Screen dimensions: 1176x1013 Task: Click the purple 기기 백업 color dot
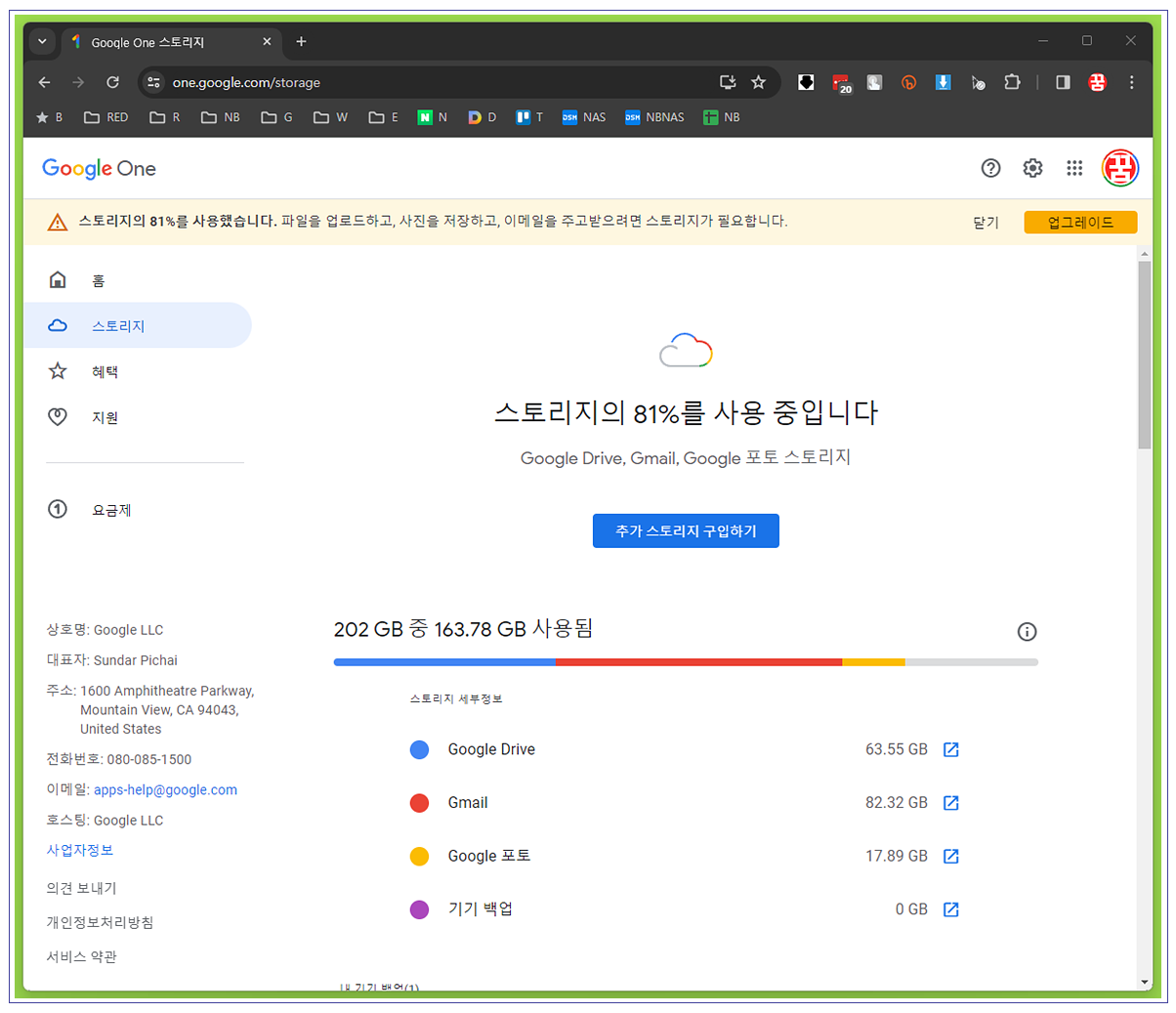tap(419, 909)
